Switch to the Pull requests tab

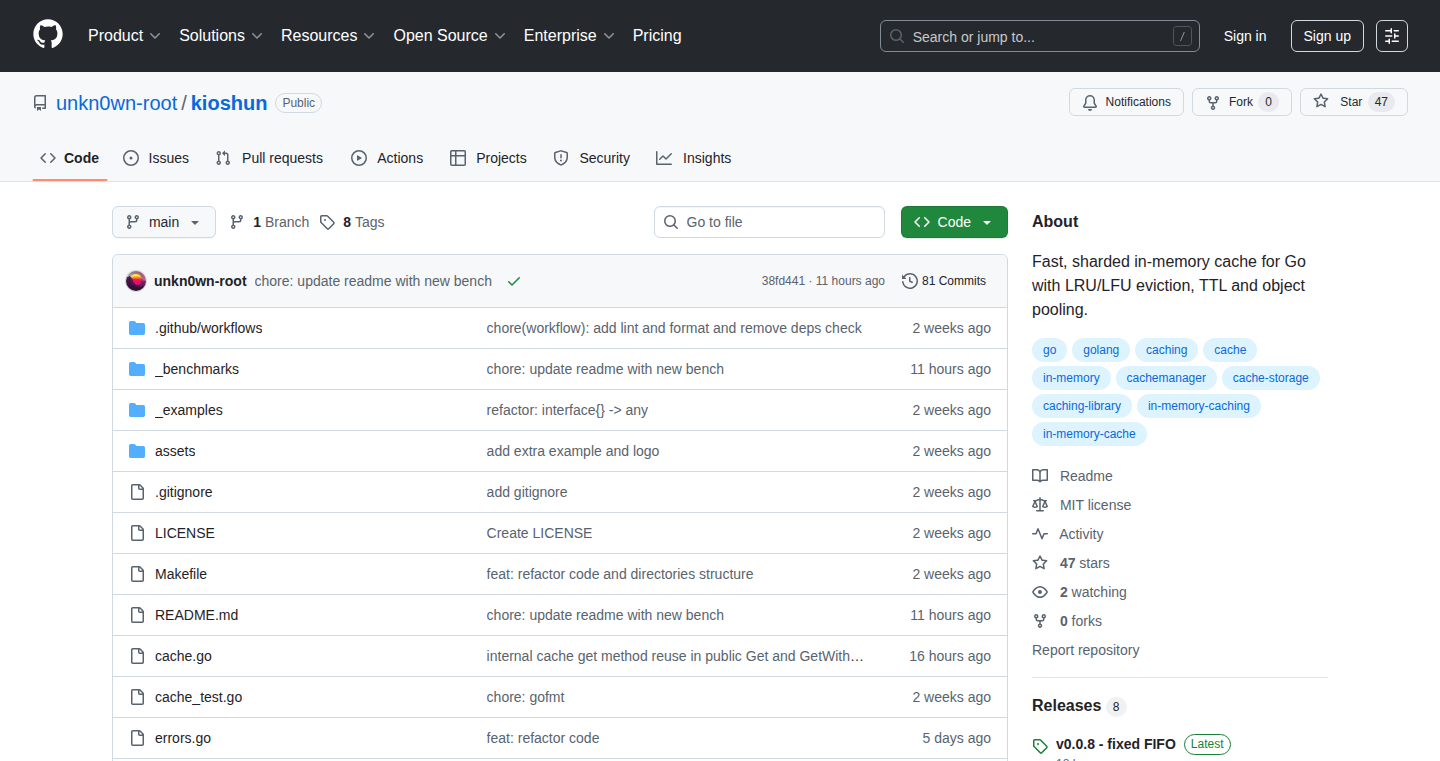click(270, 158)
